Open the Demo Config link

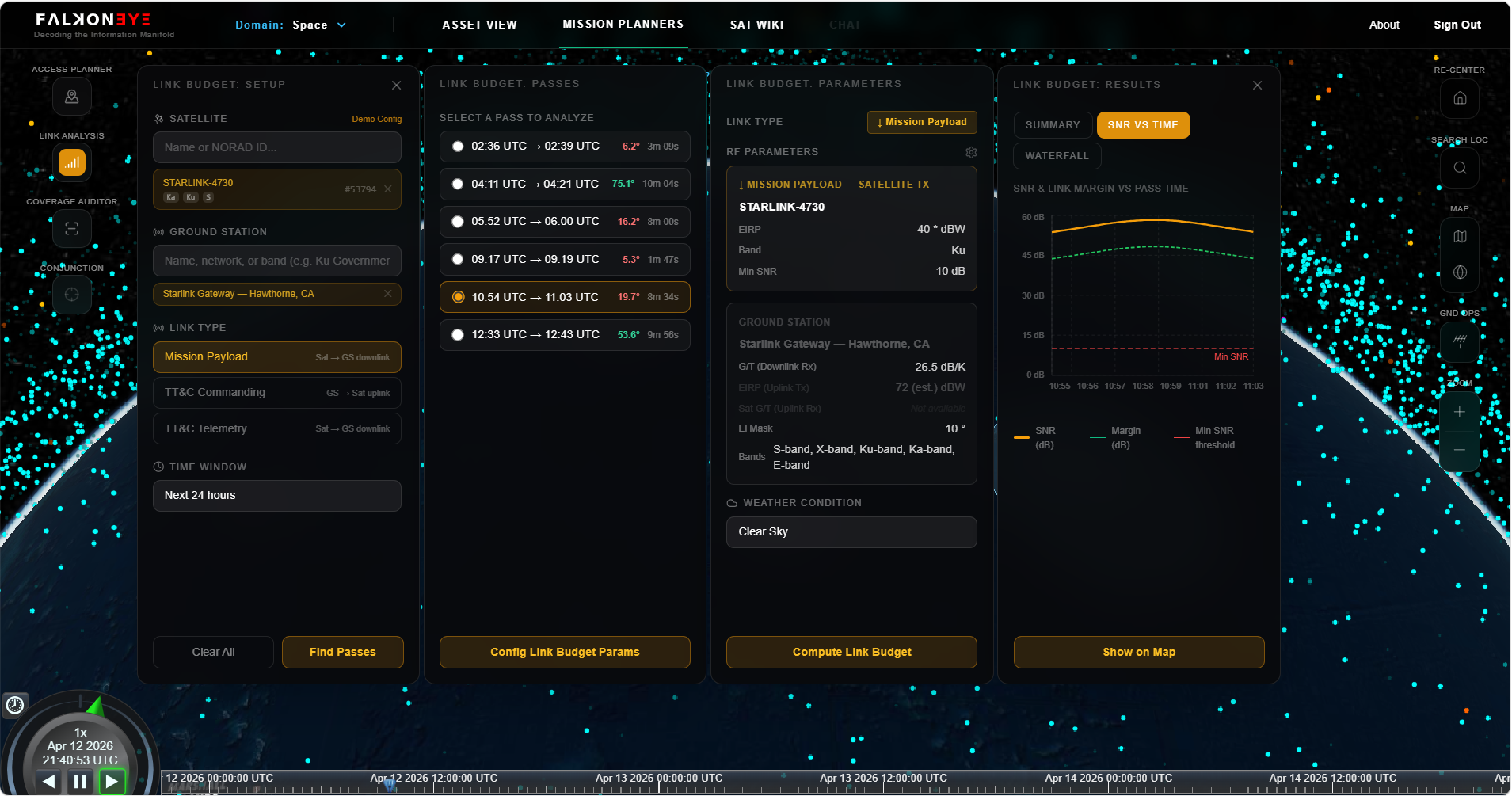(x=377, y=119)
